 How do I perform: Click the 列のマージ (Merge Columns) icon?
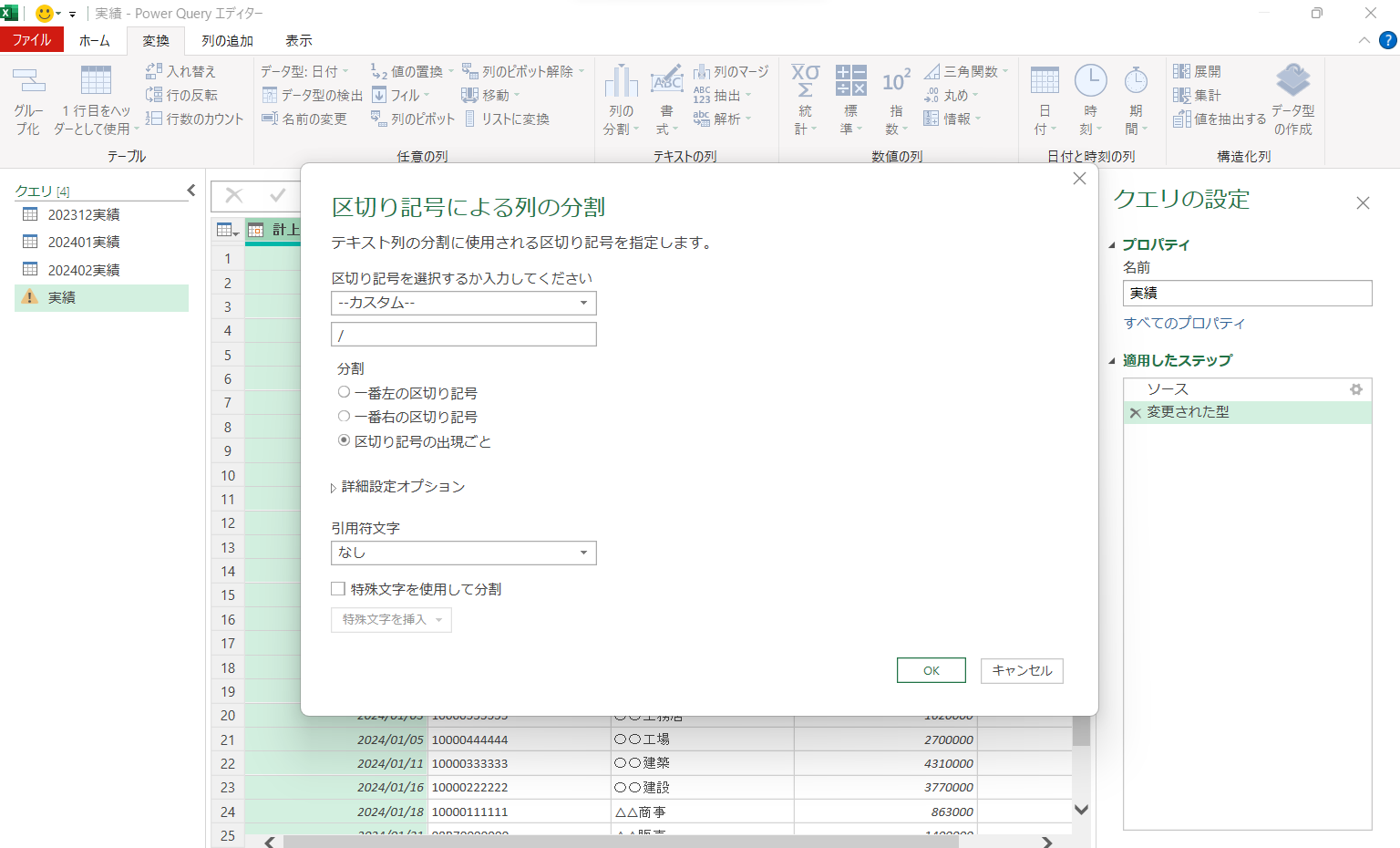[x=702, y=70]
